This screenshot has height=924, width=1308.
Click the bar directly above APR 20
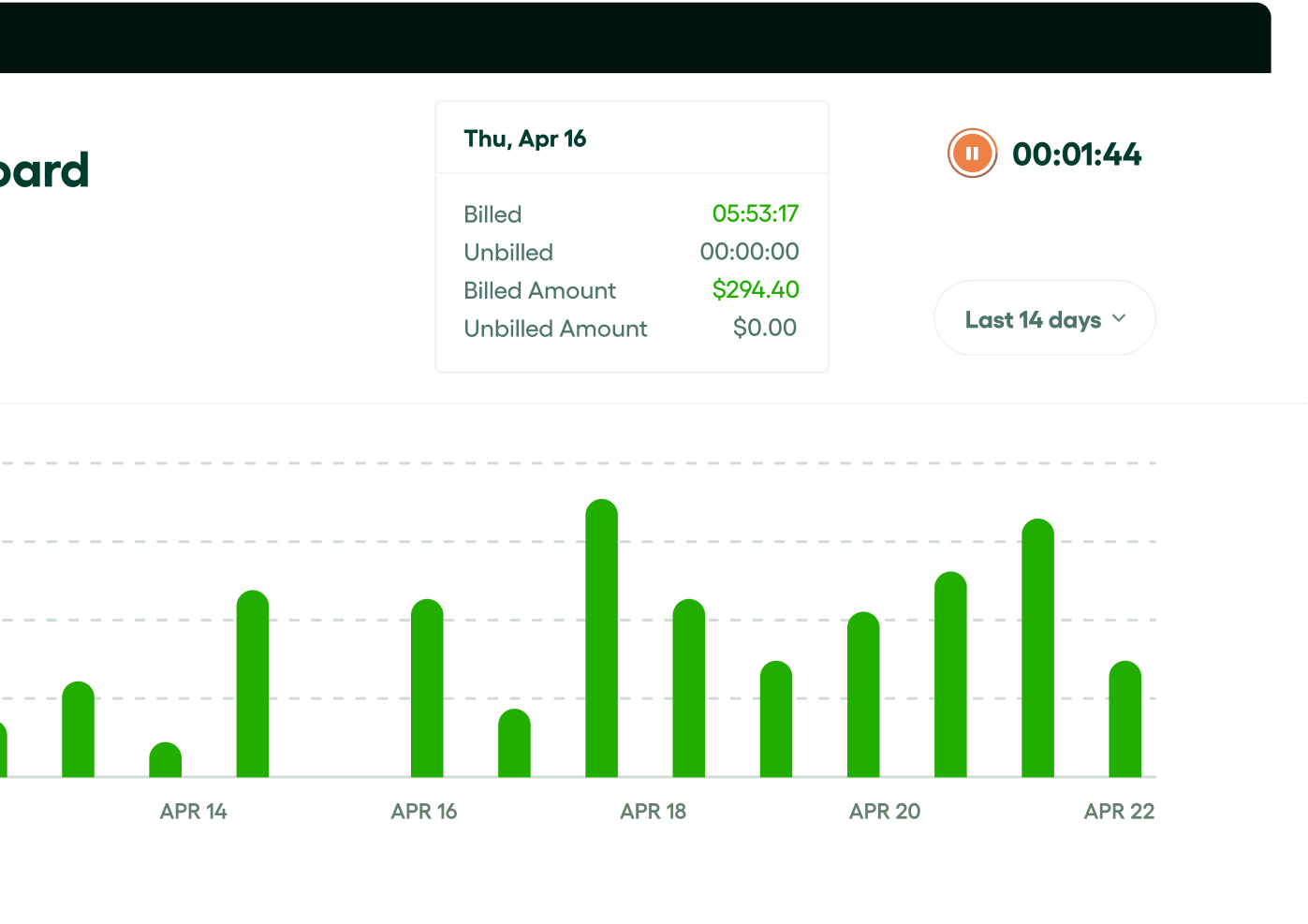pyautogui.click(x=863, y=695)
